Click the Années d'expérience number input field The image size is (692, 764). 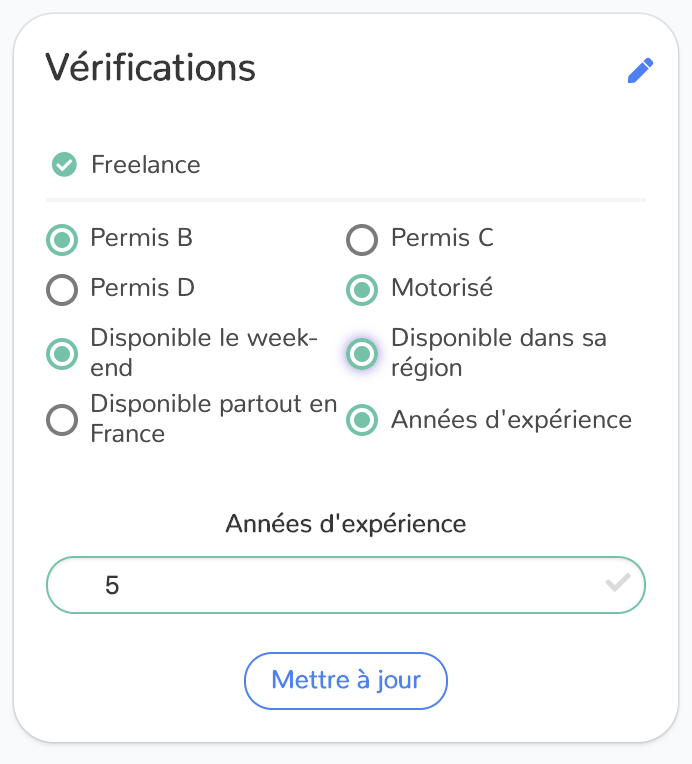click(x=346, y=585)
